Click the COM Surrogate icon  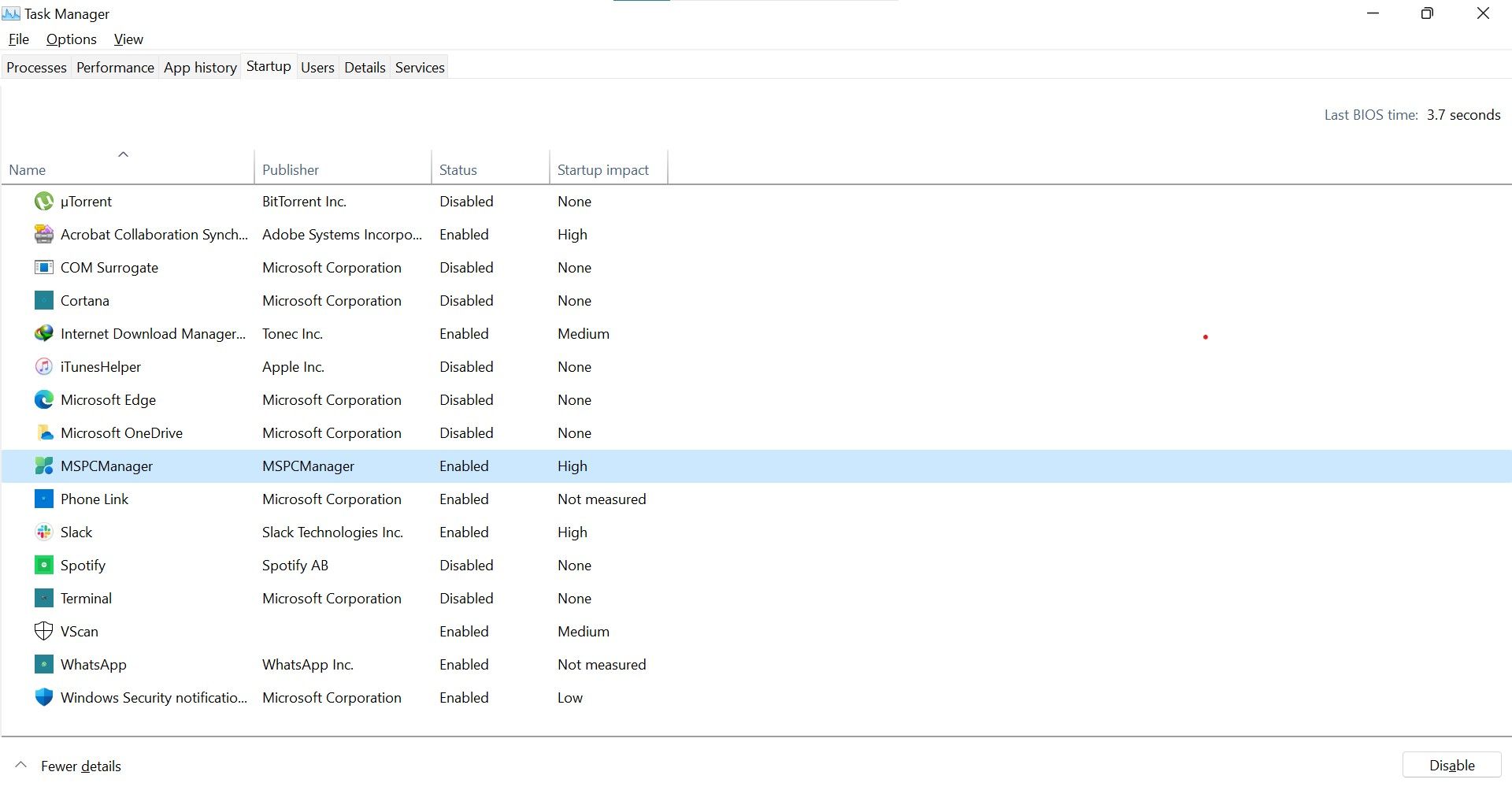pyautogui.click(x=44, y=268)
